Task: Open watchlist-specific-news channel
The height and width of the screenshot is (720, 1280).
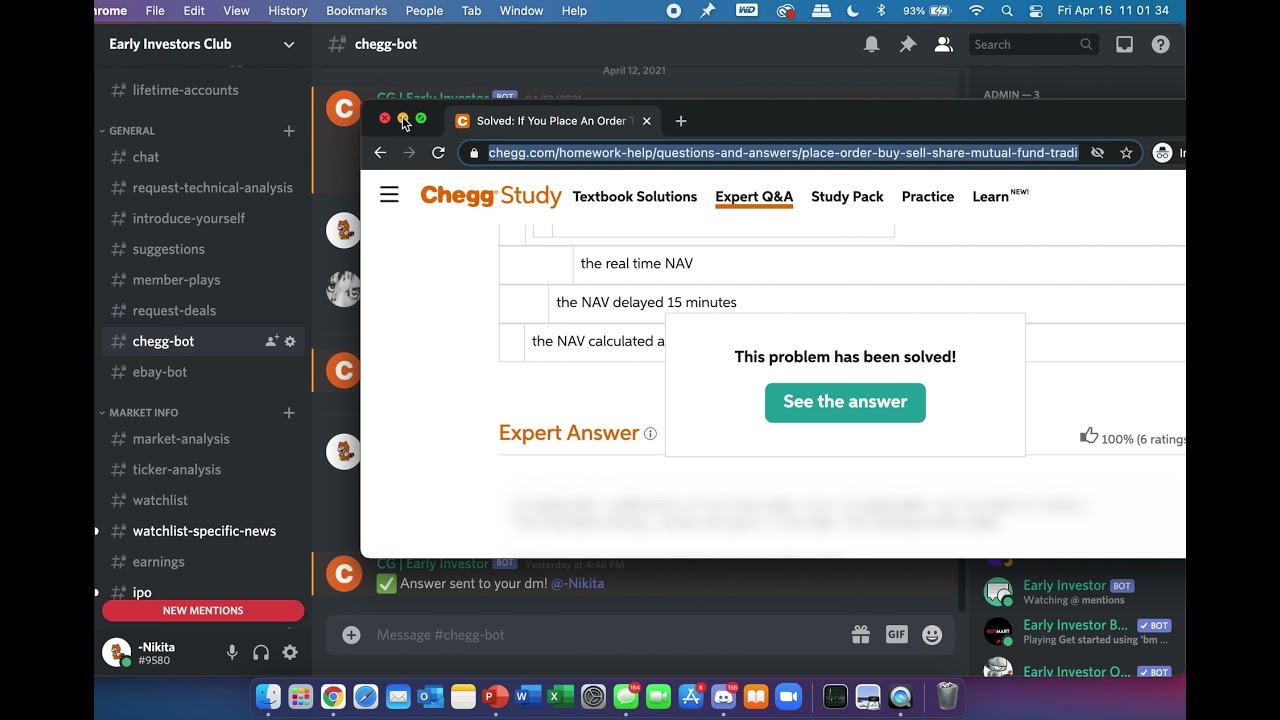Action: [x=203, y=531]
